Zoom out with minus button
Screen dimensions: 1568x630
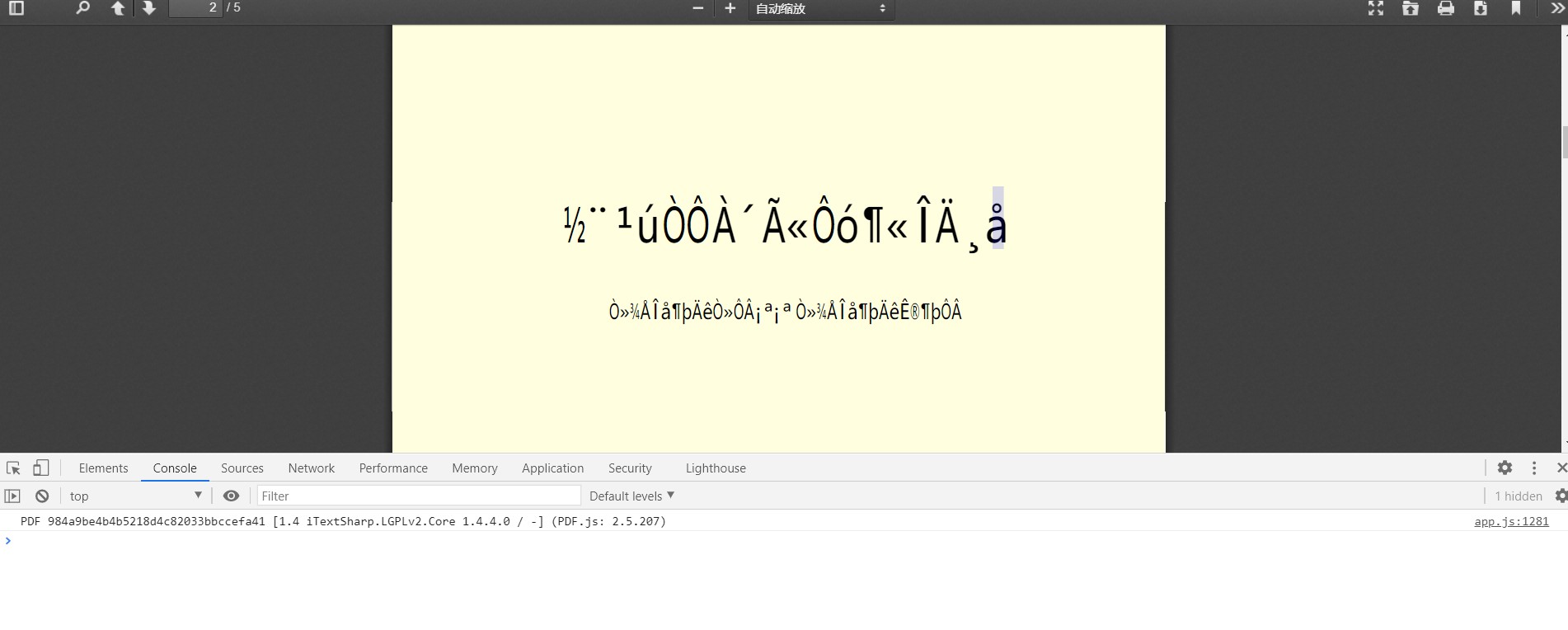point(698,8)
